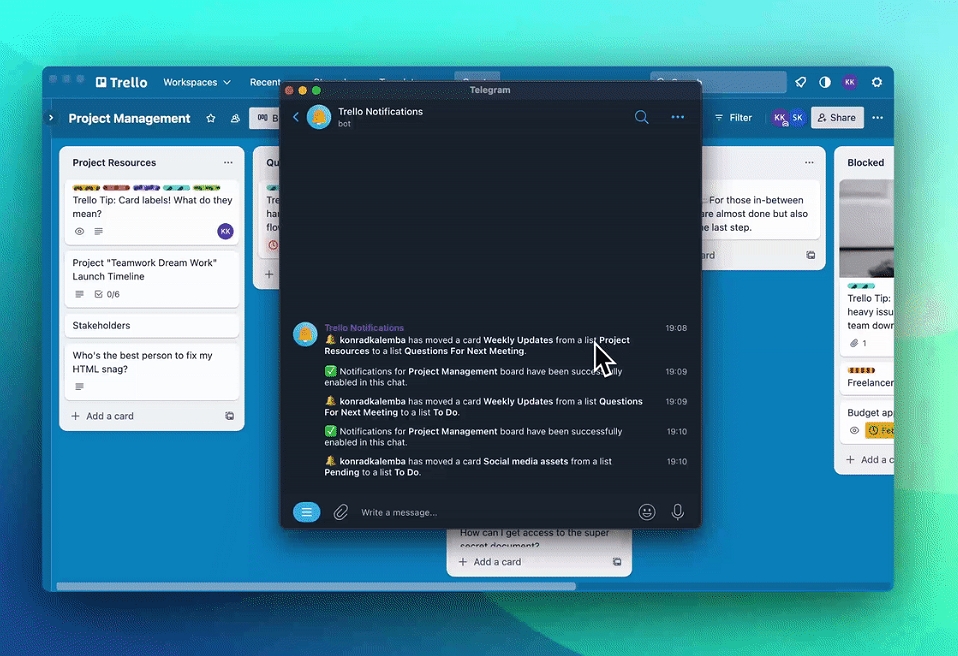Screen dimensions: 958x656
Task: Open the Telegram bot commands menu button
Action: tap(307, 512)
